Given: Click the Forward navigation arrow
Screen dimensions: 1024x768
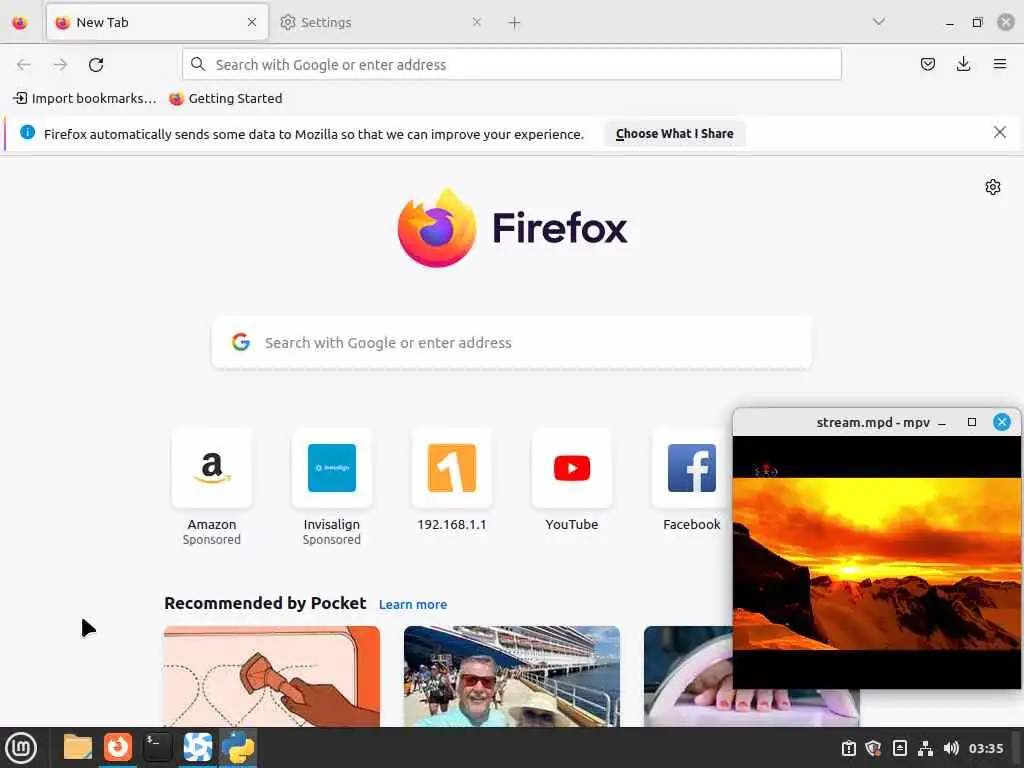Looking at the screenshot, I should 60,65.
